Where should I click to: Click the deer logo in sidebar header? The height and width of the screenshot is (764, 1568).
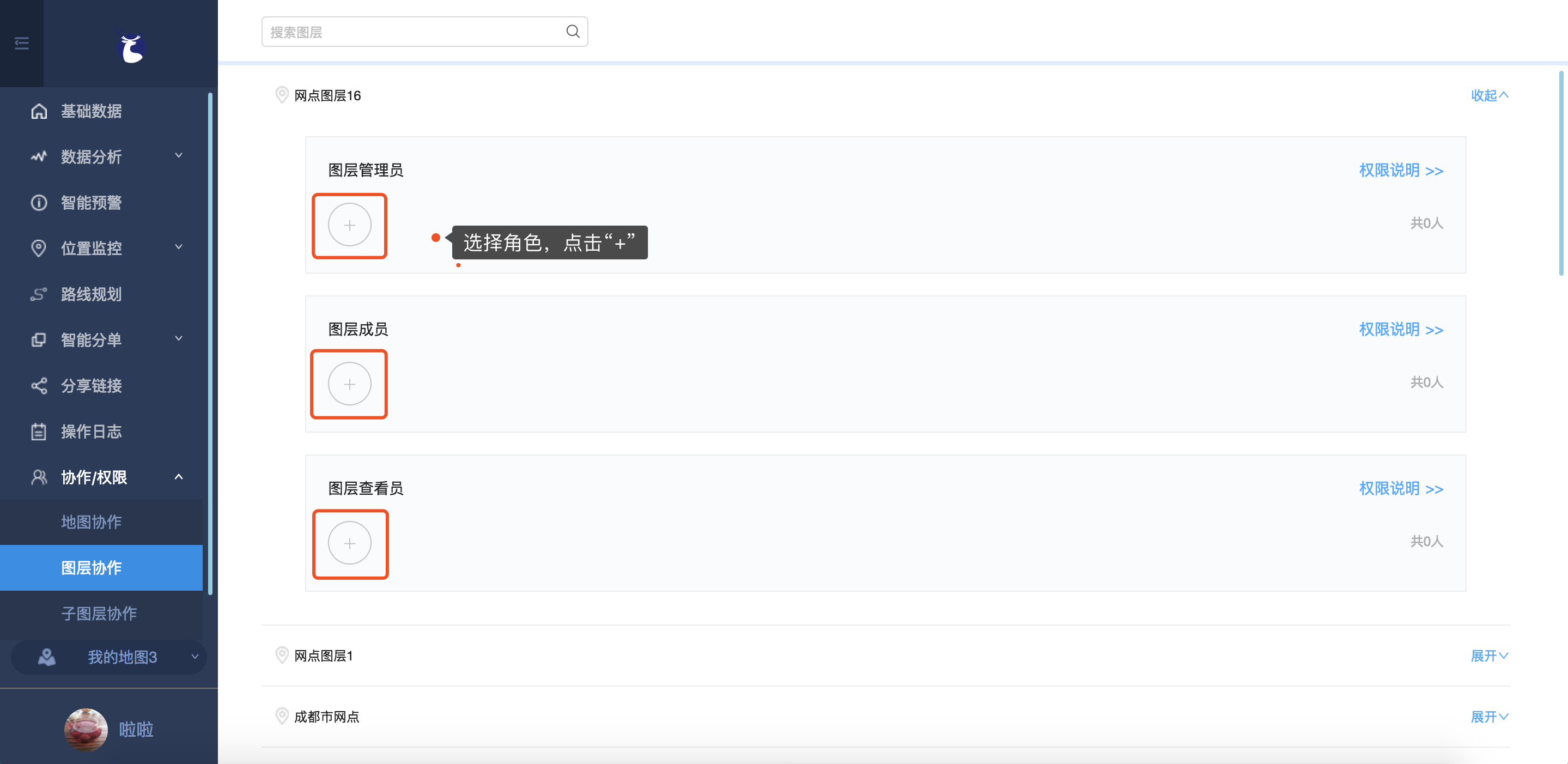click(x=131, y=47)
